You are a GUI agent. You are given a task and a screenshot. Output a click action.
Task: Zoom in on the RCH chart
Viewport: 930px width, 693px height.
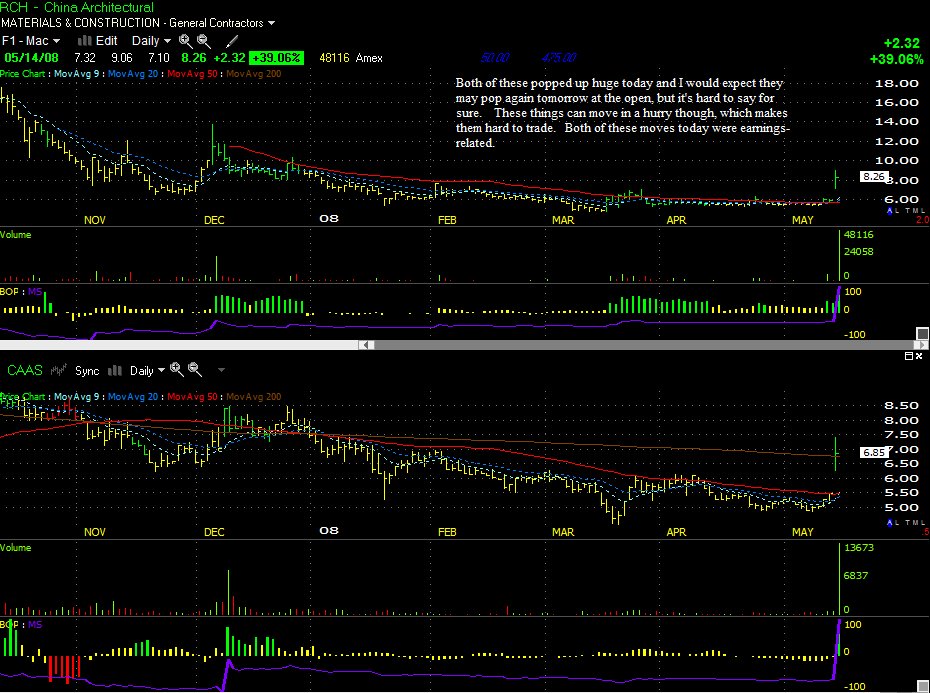pyautogui.click(x=186, y=41)
